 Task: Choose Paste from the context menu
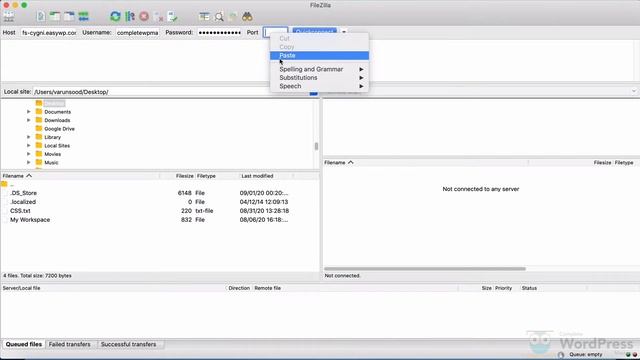(x=319, y=56)
